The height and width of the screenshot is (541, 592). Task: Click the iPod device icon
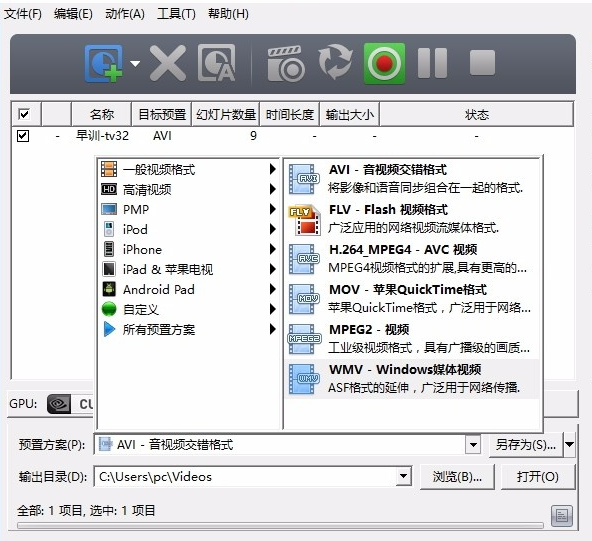[x=109, y=229]
